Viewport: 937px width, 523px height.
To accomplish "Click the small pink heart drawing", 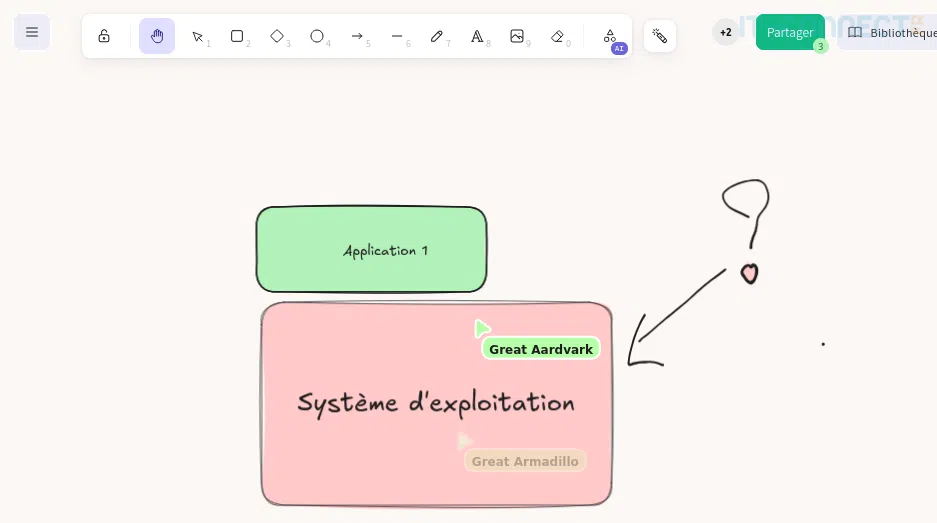I will 749,273.
